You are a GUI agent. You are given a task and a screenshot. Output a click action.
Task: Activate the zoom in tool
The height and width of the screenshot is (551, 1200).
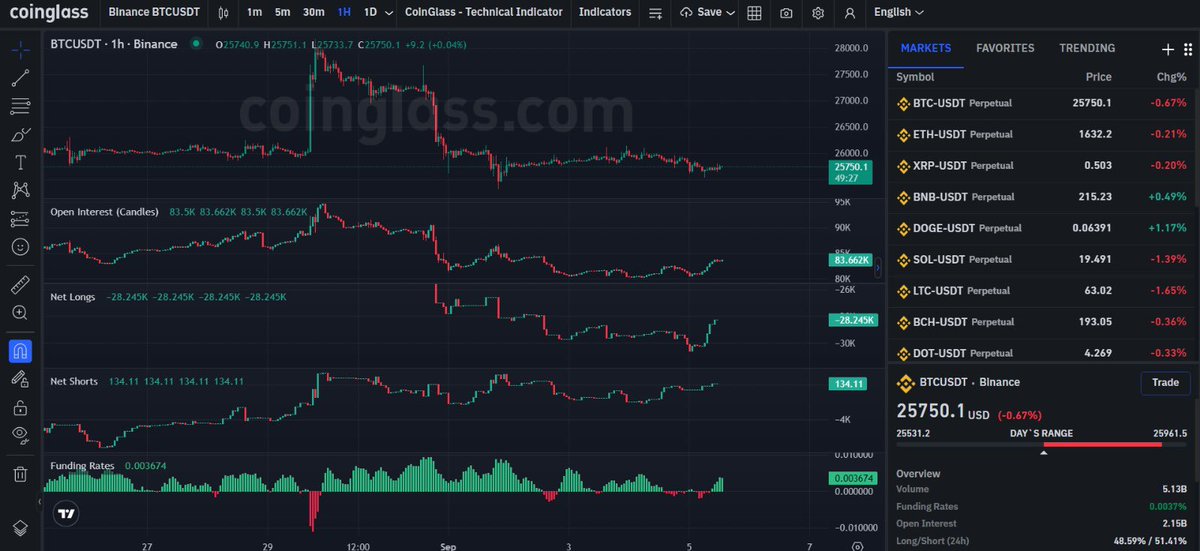20,313
